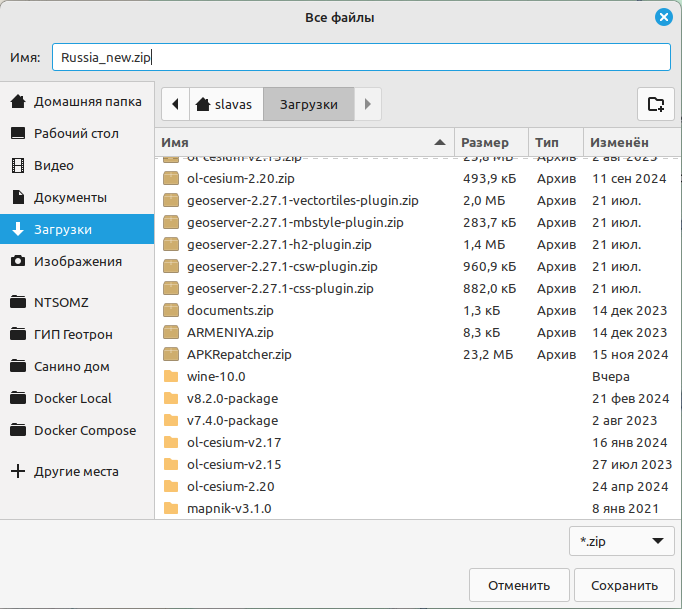Sort files by the Изменён column
682x609 pixels.
click(620, 143)
